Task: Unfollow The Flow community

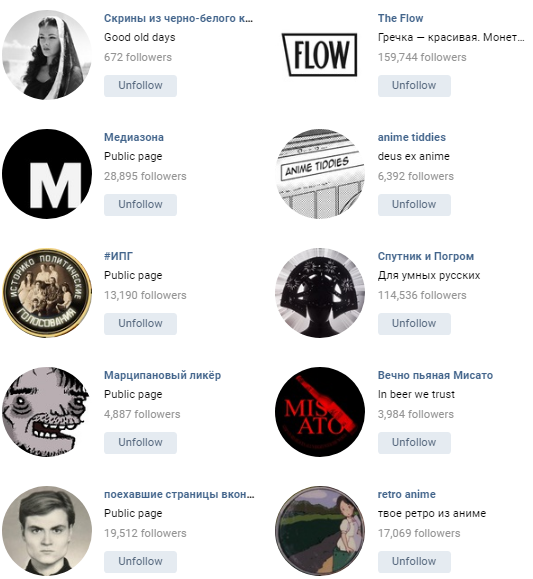Action: point(414,86)
